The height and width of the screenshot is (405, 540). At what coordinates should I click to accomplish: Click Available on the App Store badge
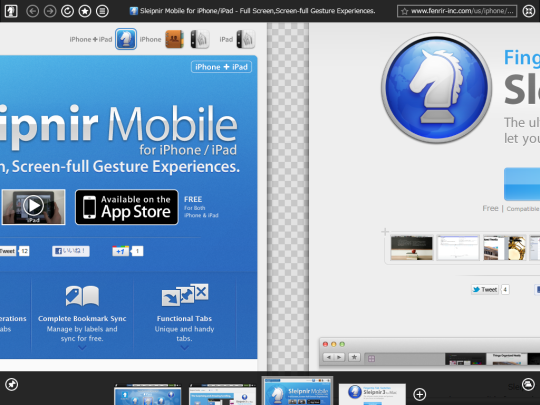127,207
